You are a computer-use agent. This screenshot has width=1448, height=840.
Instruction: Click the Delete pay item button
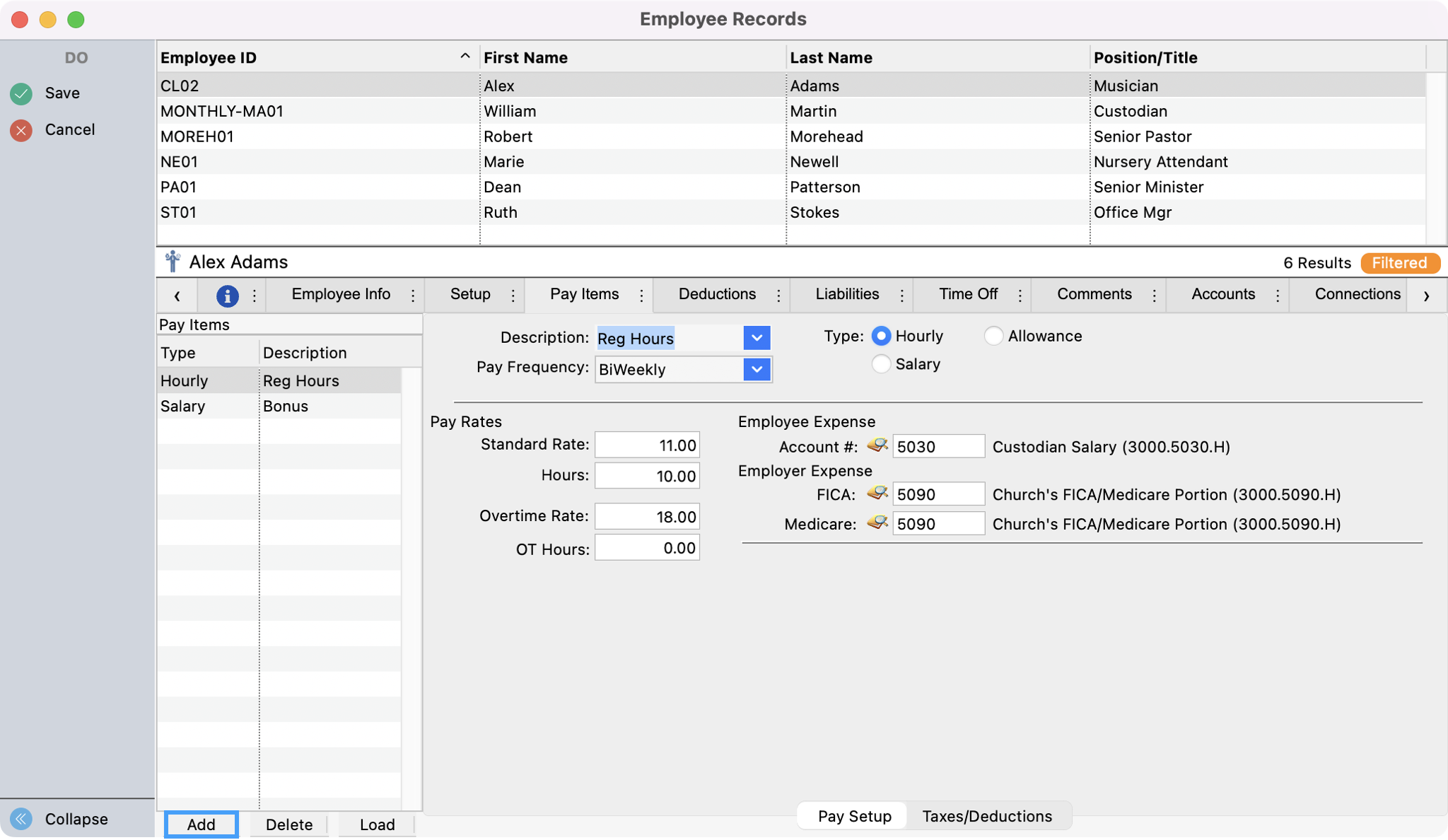(289, 824)
